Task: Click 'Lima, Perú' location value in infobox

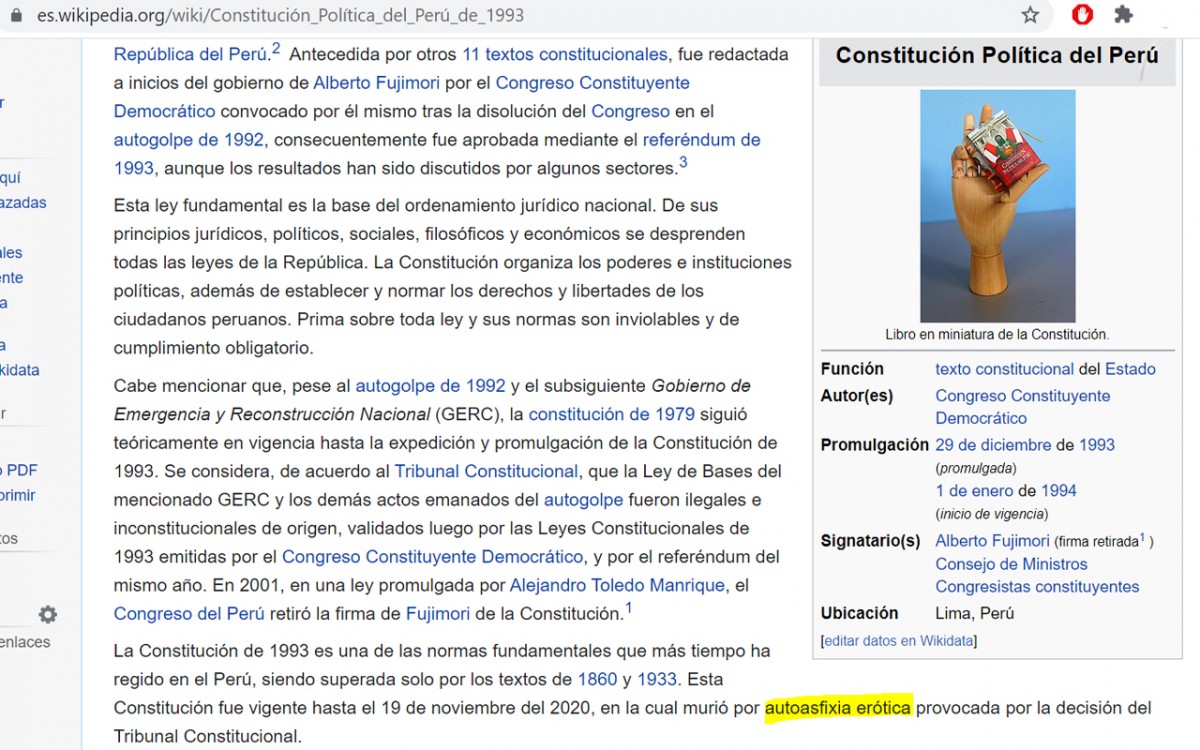Action: coord(974,614)
